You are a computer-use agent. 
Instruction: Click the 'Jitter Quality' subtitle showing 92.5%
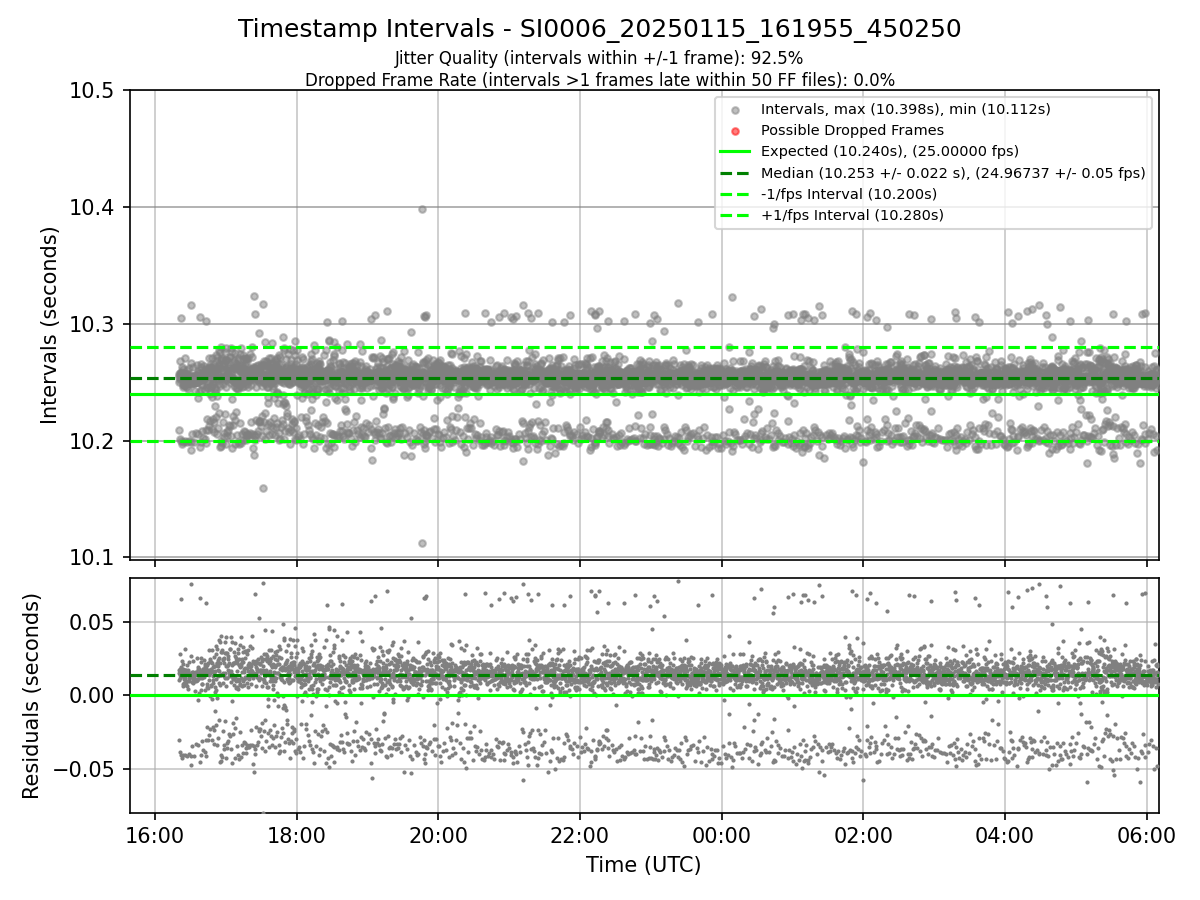click(x=599, y=58)
